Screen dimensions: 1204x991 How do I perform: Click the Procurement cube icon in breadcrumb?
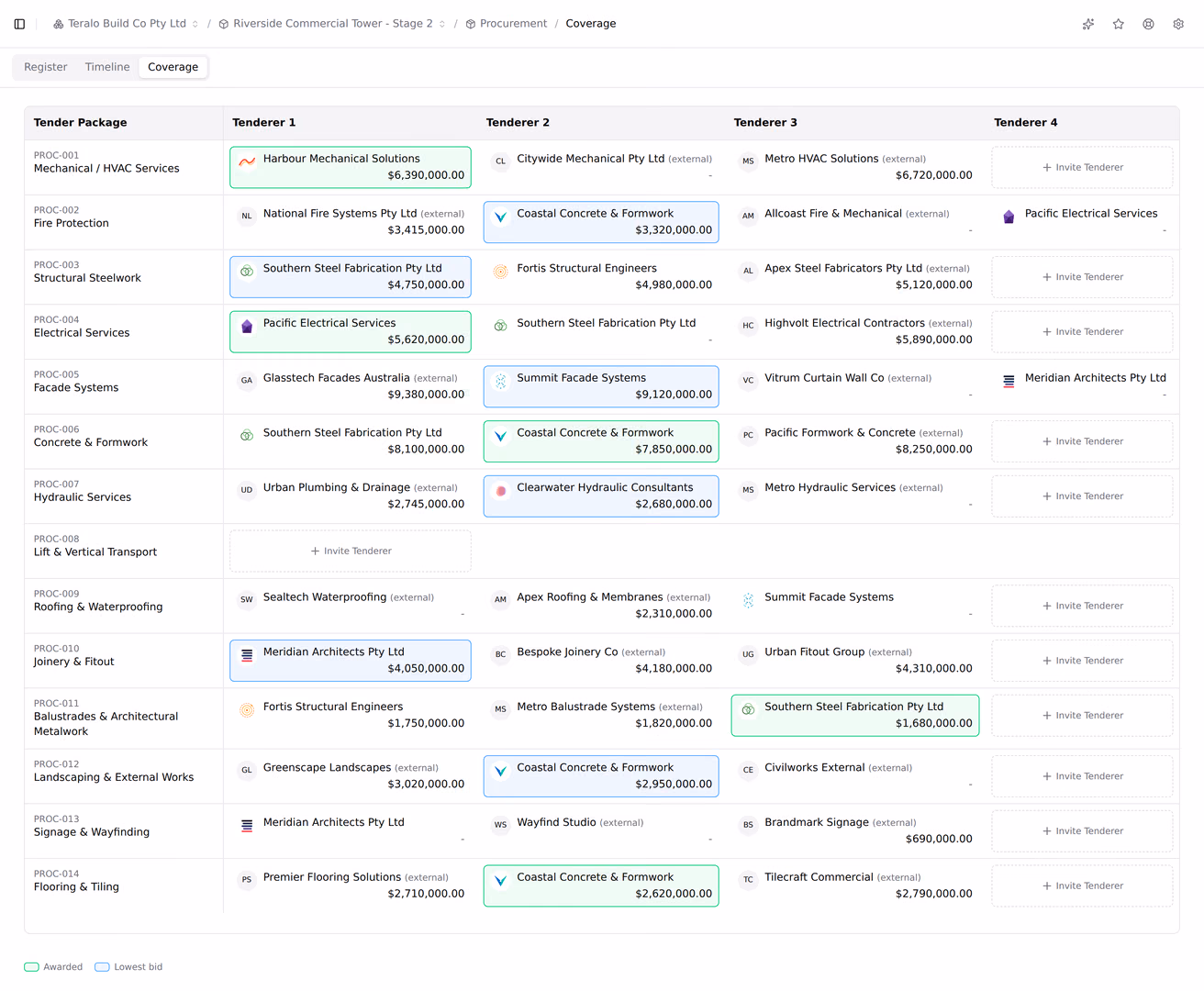[471, 24]
